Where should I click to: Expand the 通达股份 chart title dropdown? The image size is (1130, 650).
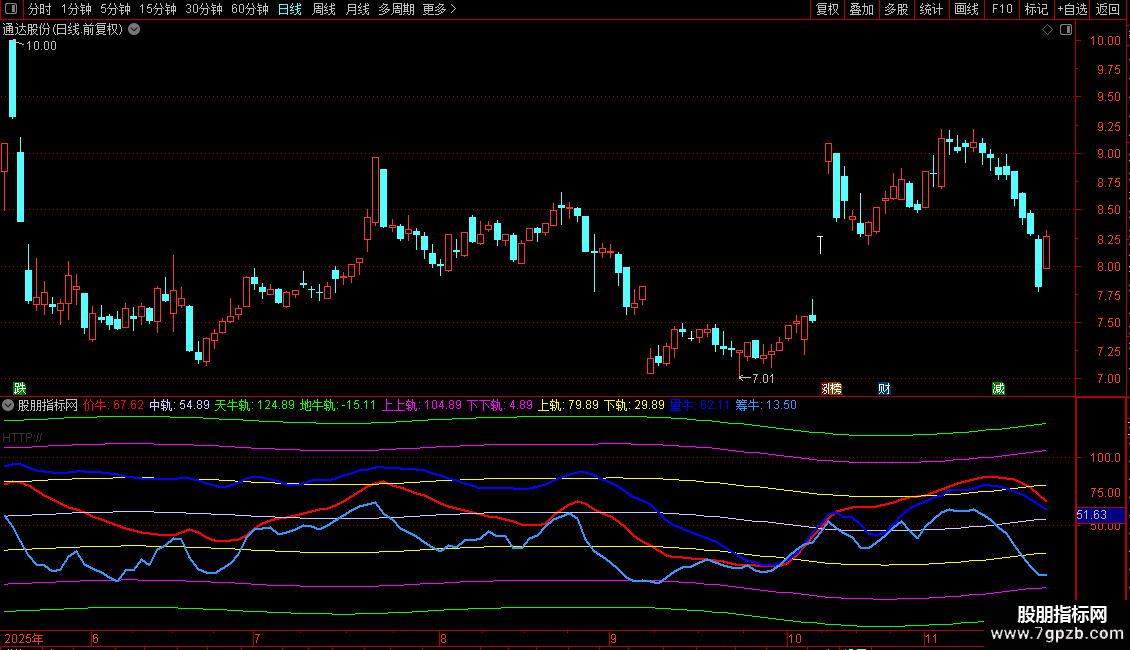tap(134, 30)
